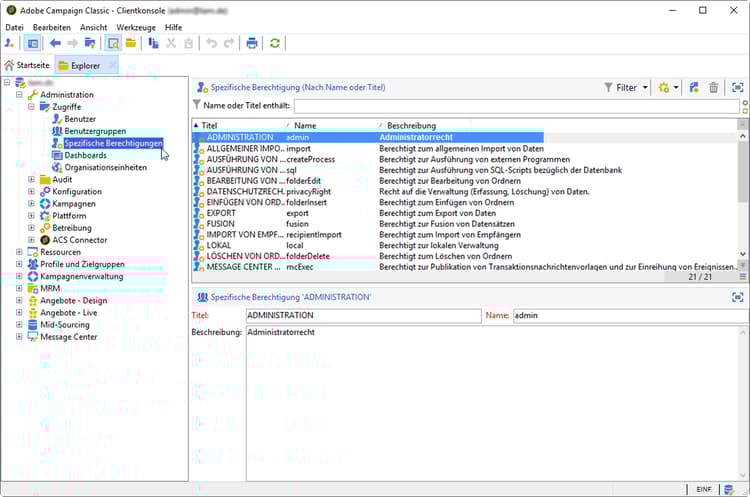Open the Datei menu
This screenshot has height=497, width=750.
pos(14,27)
